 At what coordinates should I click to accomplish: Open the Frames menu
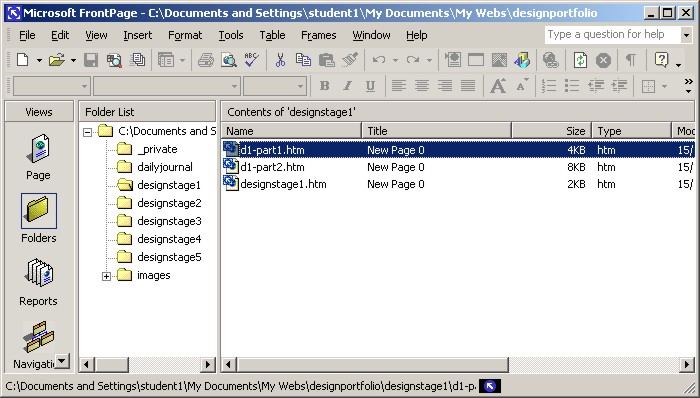pos(319,35)
